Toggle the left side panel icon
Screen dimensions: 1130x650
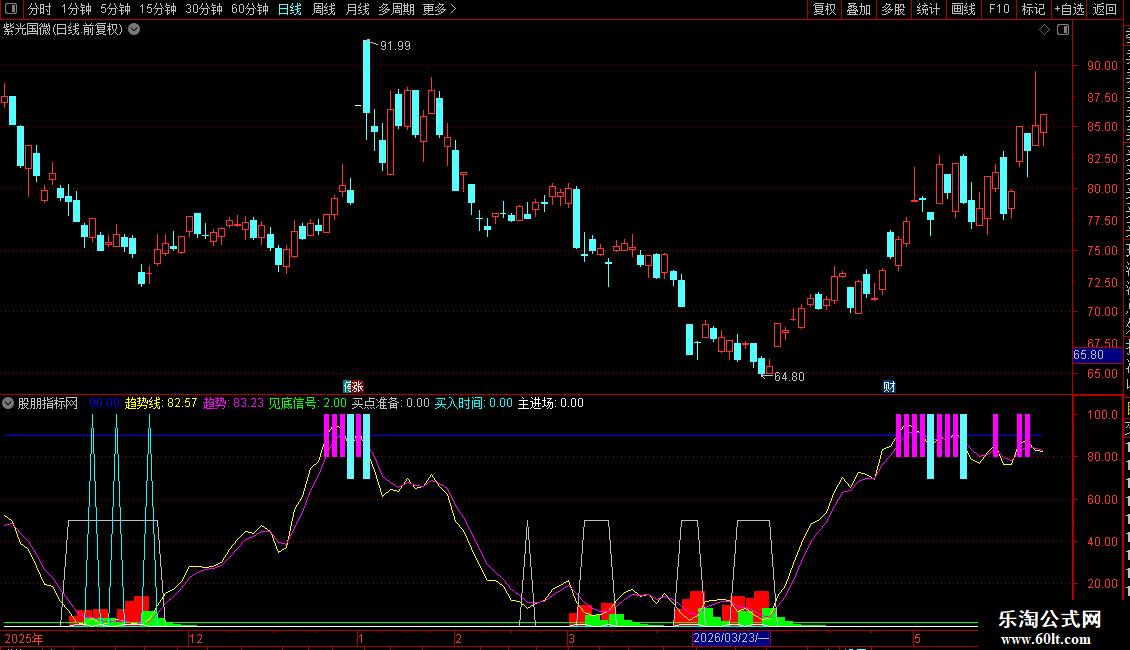point(11,9)
